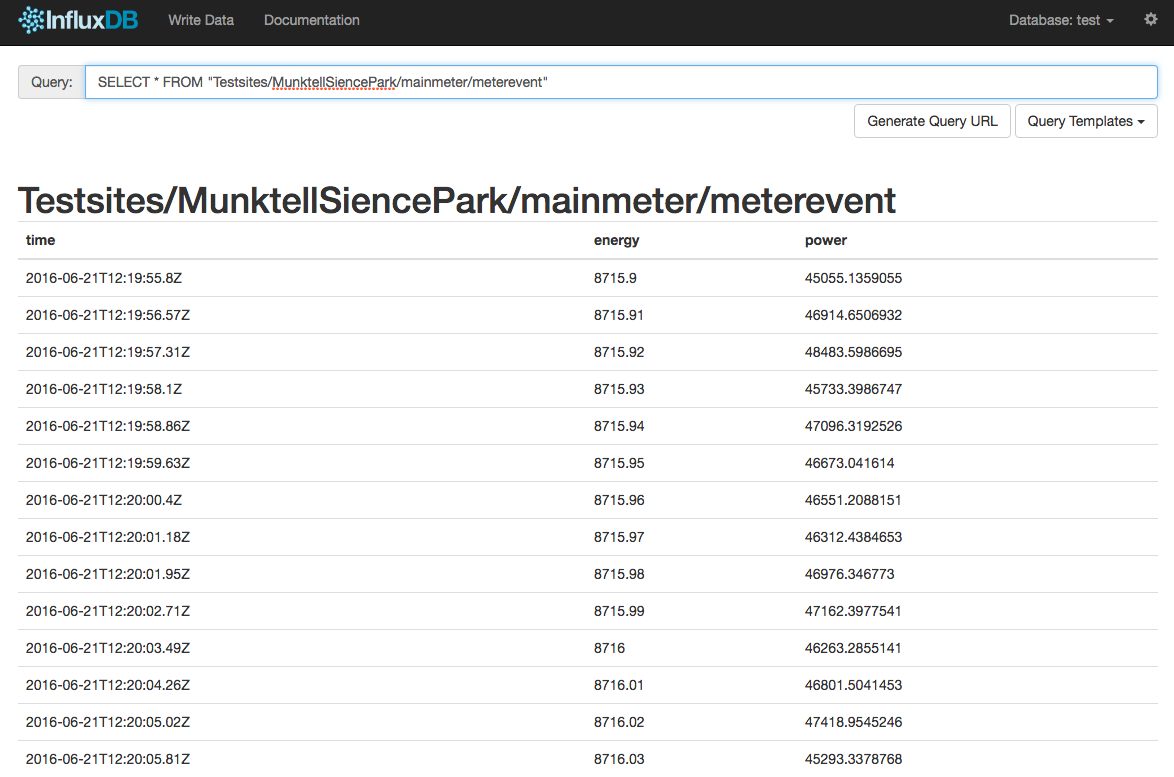The height and width of the screenshot is (777, 1174).
Task: Click power value 48483.5986695
Action: (x=854, y=352)
